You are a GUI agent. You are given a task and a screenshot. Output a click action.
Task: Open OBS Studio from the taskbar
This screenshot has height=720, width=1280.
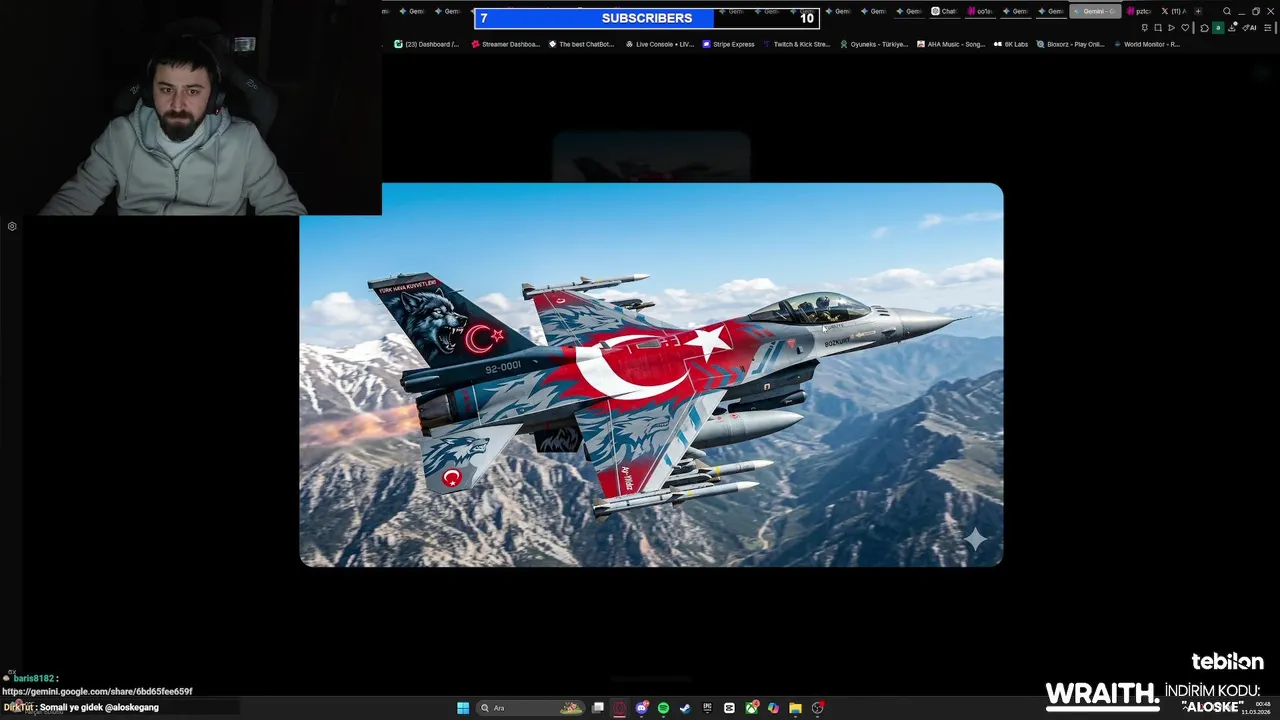tap(817, 708)
